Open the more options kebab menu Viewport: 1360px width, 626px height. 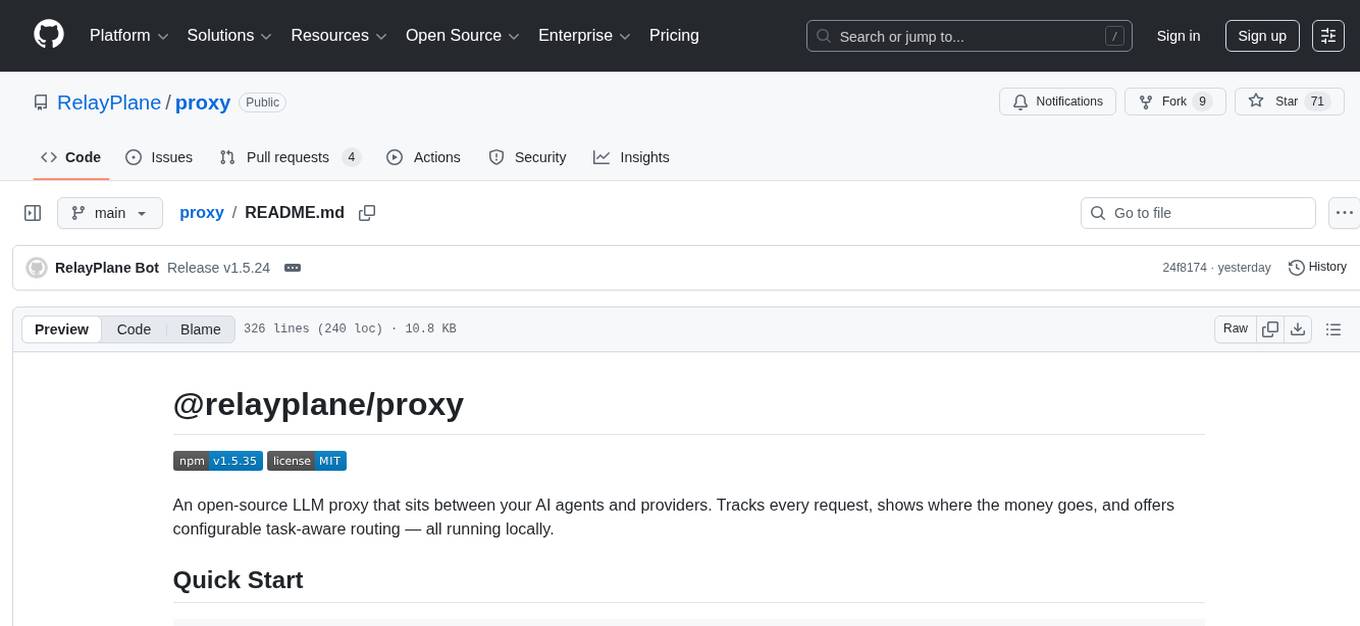pyautogui.click(x=1345, y=212)
